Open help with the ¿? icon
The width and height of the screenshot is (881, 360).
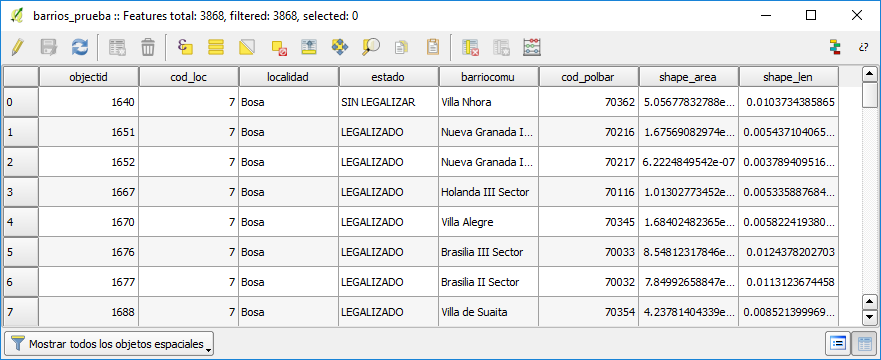pyautogui.click(x=864, y=47)
